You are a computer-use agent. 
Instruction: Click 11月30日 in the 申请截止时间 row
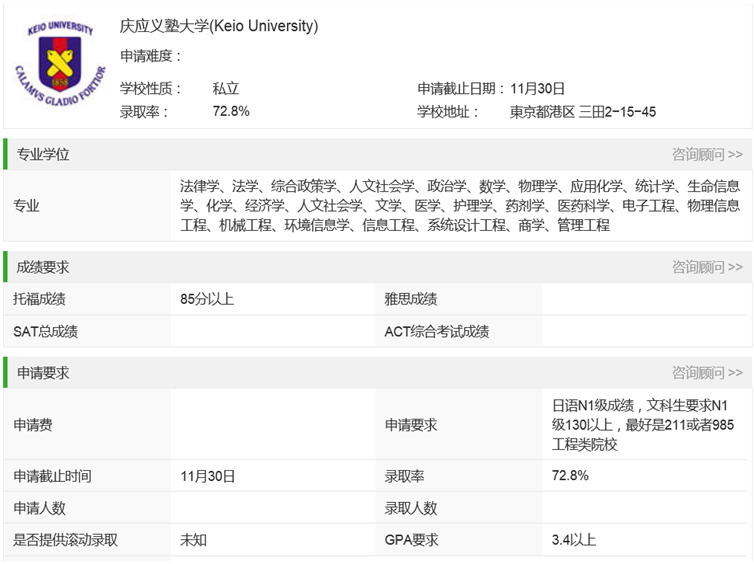207,476
